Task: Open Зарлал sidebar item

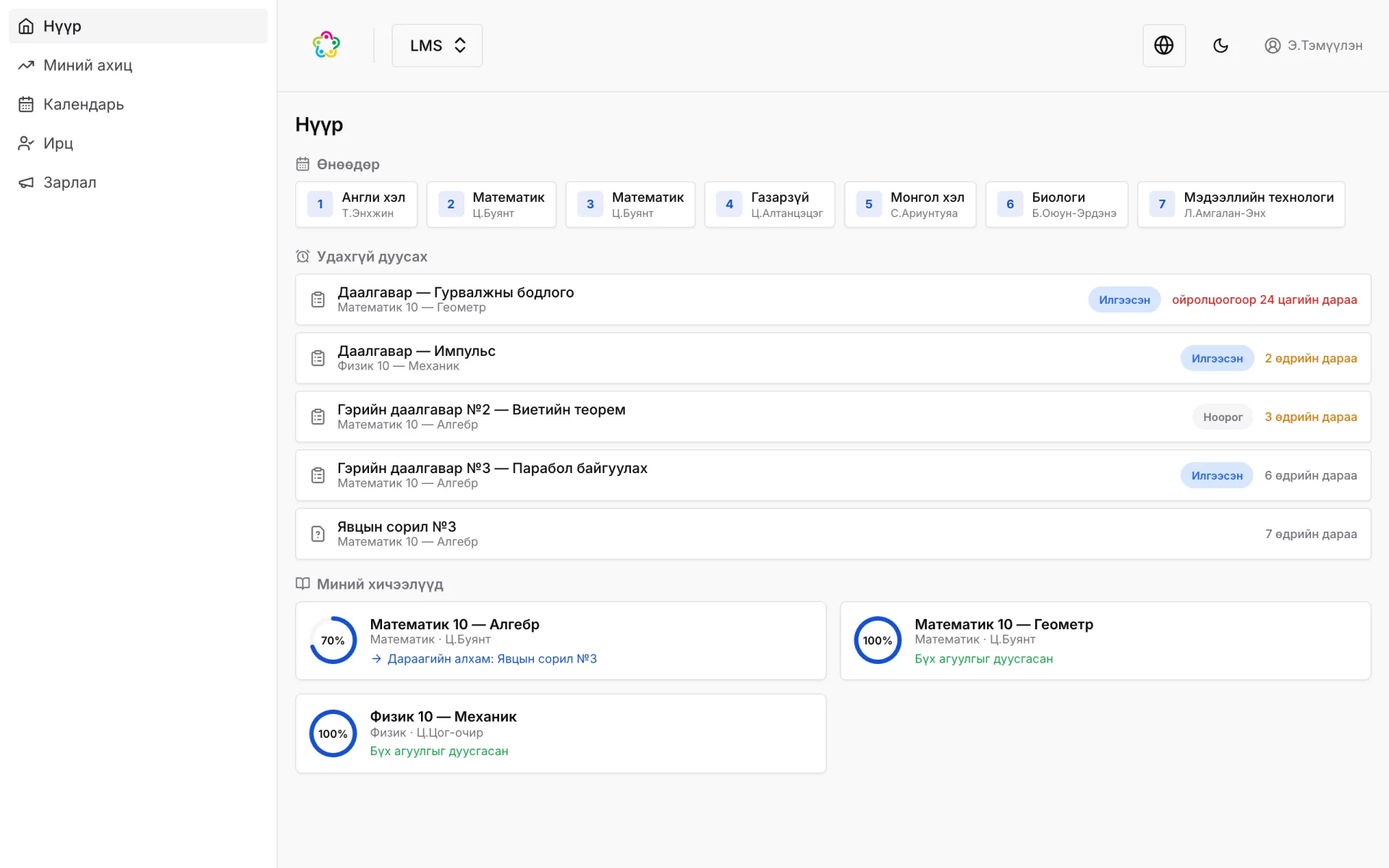Action: coord(138,182)
